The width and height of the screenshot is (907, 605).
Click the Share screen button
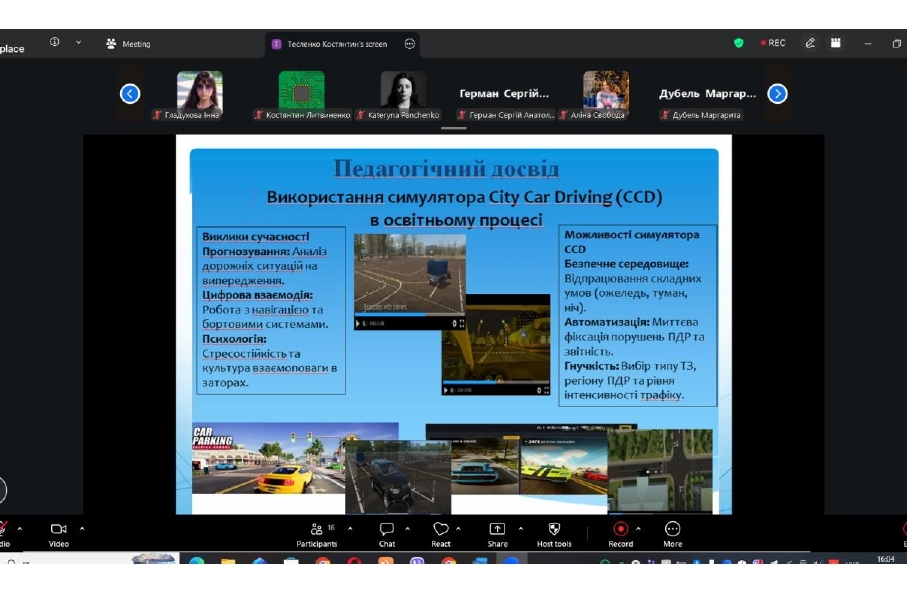tap(497, 534)
